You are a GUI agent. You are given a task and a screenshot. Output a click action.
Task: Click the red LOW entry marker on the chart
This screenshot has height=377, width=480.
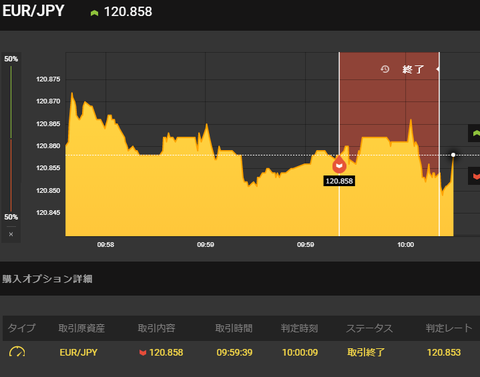[x=339, y=164]
